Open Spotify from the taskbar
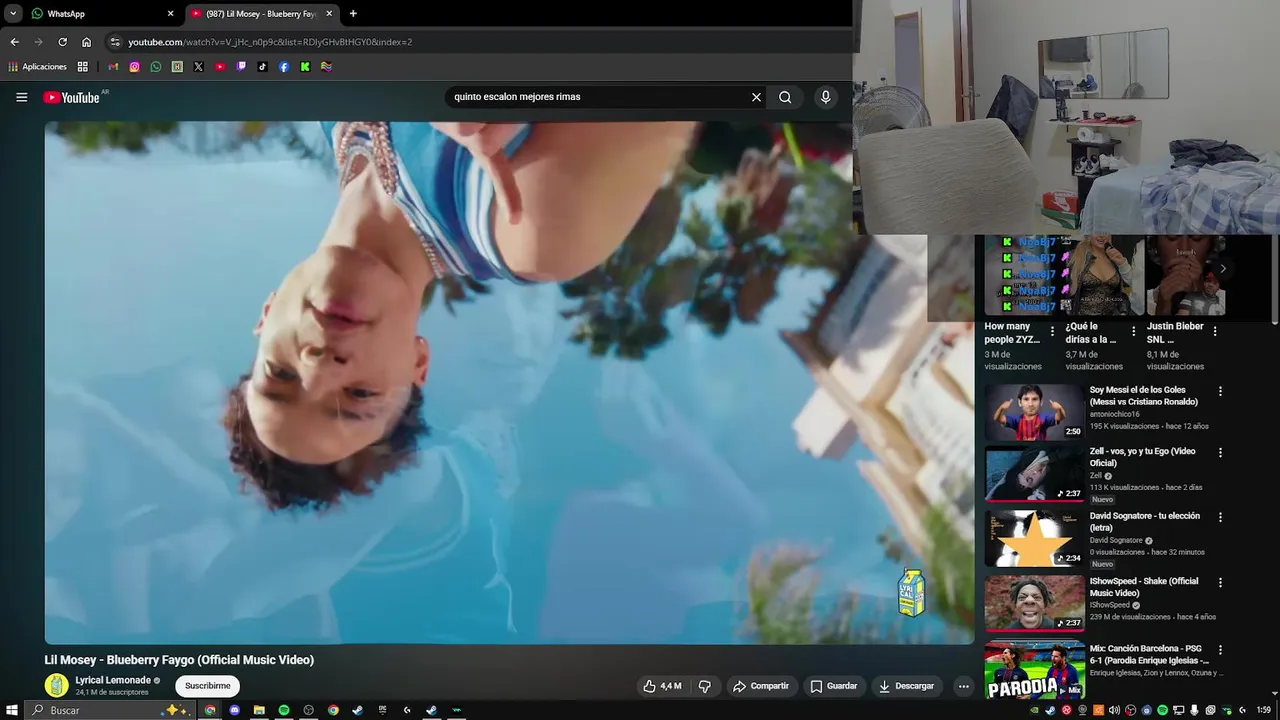 click(284, 710)
